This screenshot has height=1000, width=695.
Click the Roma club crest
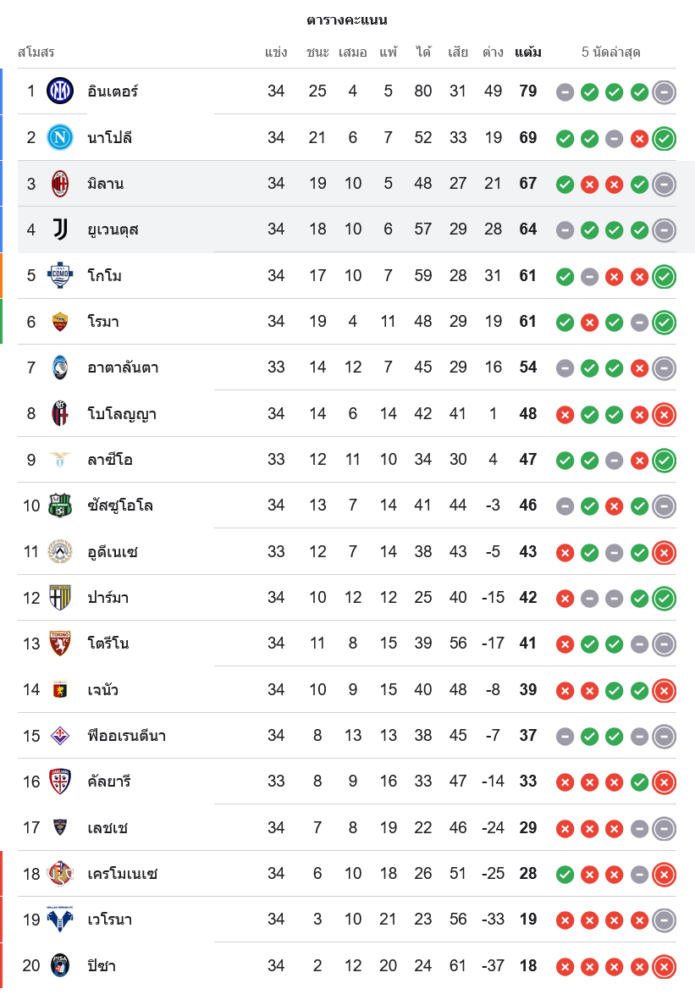60,322
